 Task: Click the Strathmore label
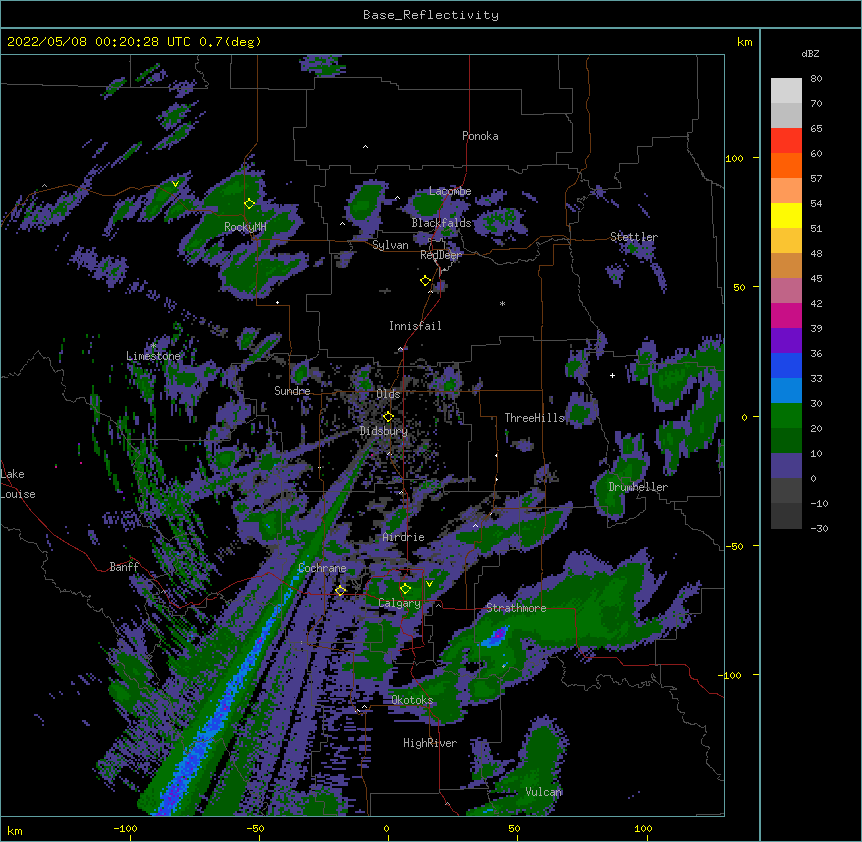click(516, 608)
